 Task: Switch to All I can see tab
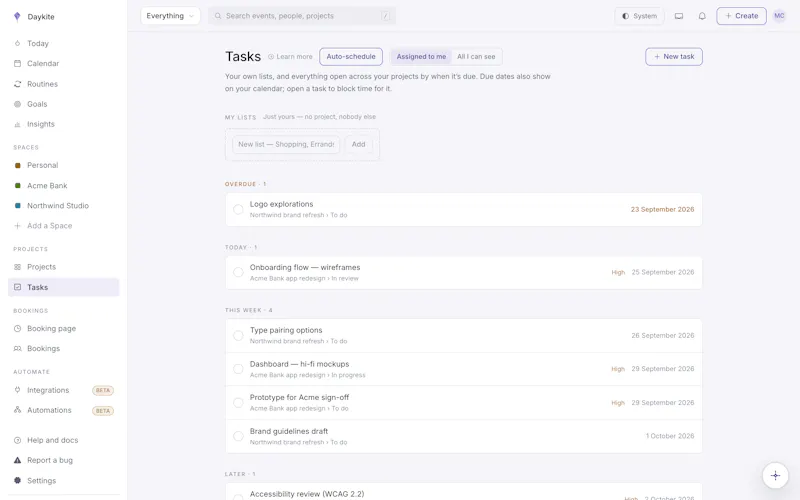(476, 57)
